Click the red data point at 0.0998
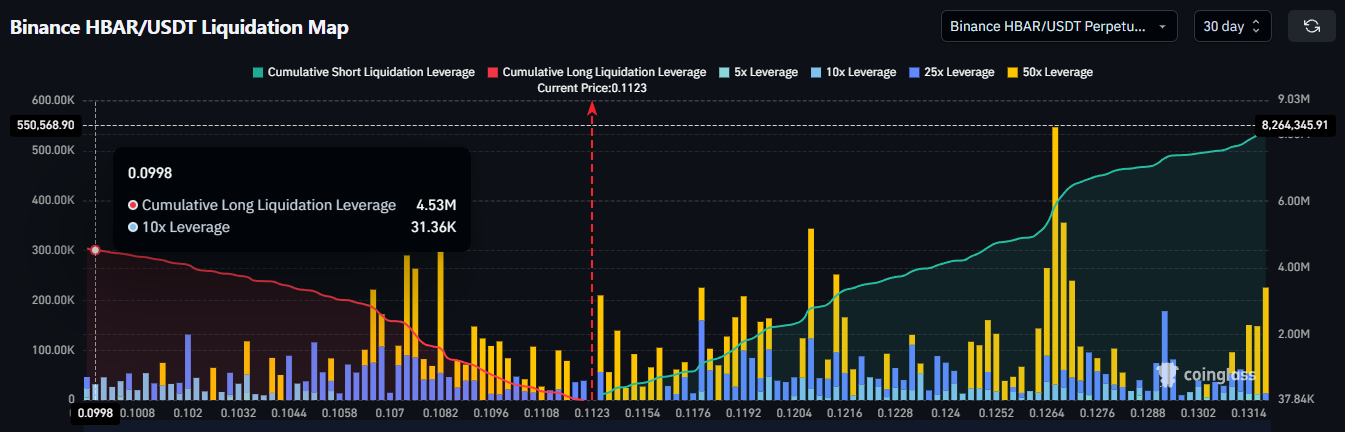Image resolution: width=1345 pixels, height=432 pixels. [95, 250]
